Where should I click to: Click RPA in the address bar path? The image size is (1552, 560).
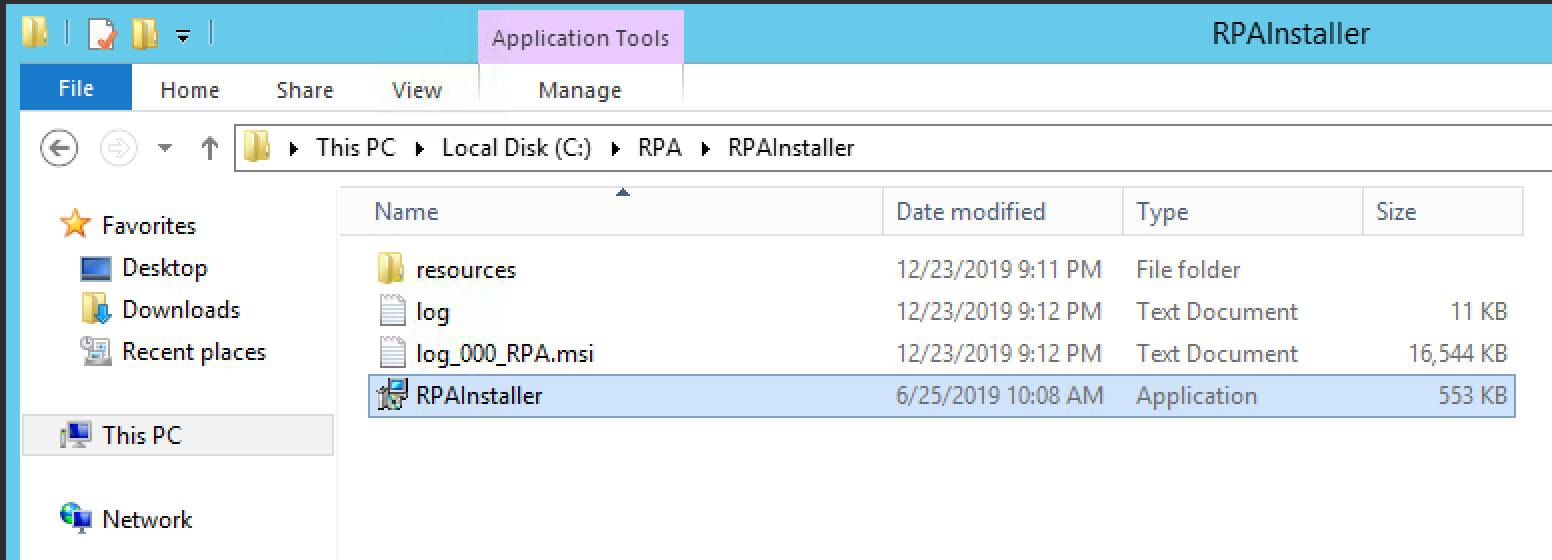pyautogui.click(x=660, y=149)
